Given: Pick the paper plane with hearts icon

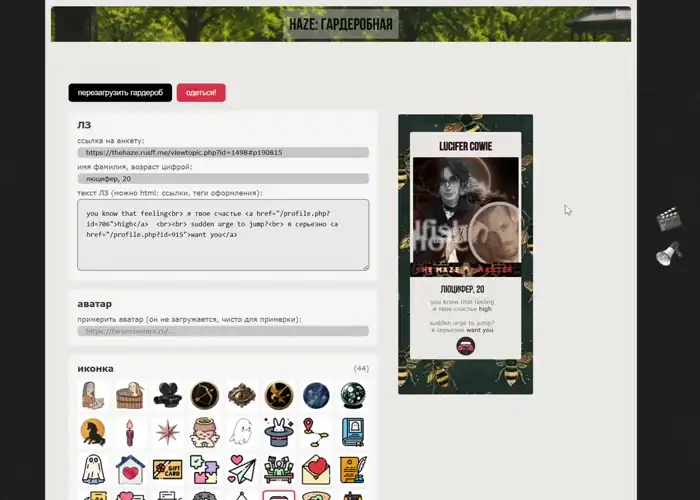Looking at the screenshot, I should (x=242, y=469).
